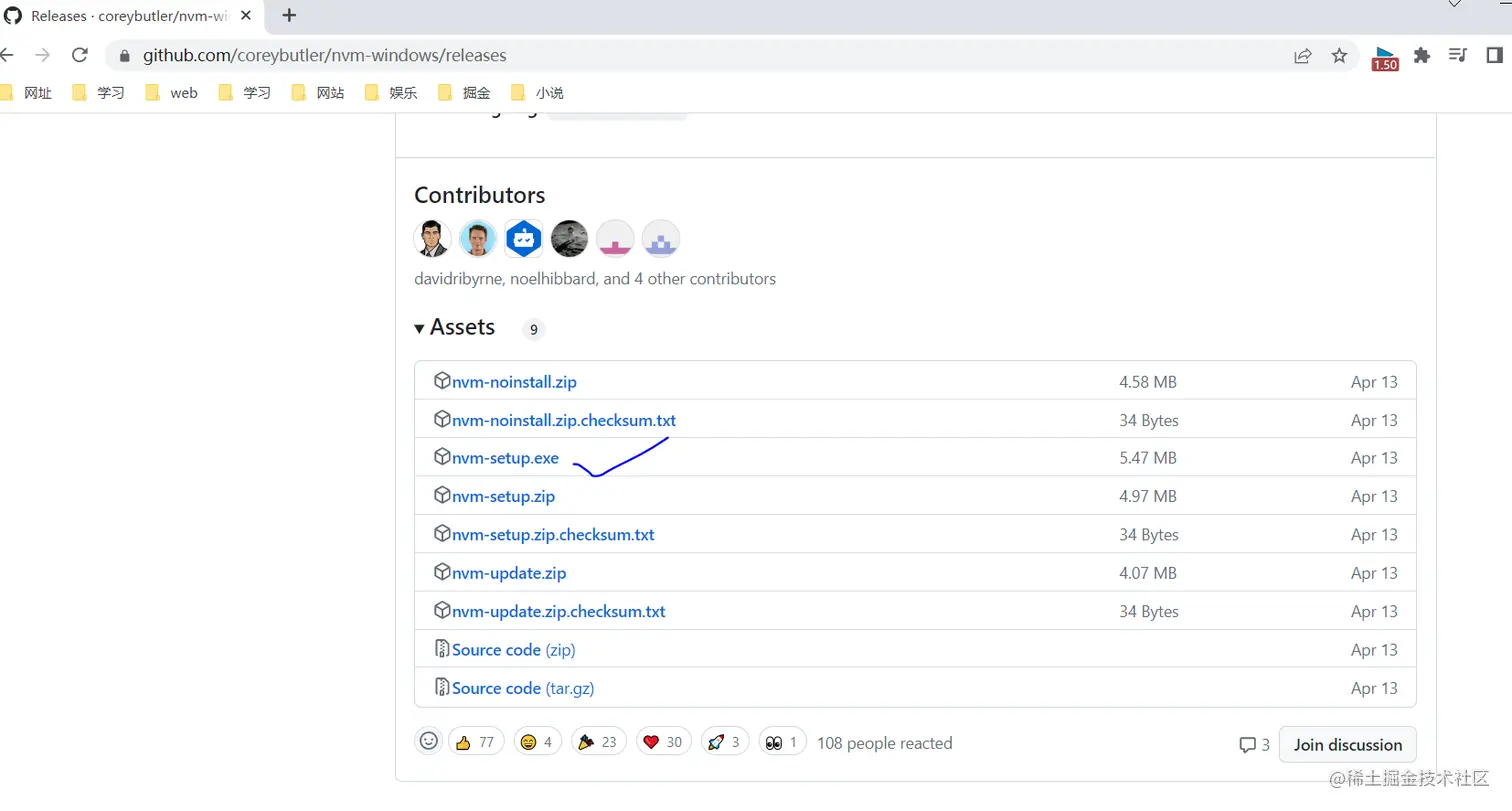Click package icon beside nvm-setup.exe
1512x811 pixels.
(442, 457)
